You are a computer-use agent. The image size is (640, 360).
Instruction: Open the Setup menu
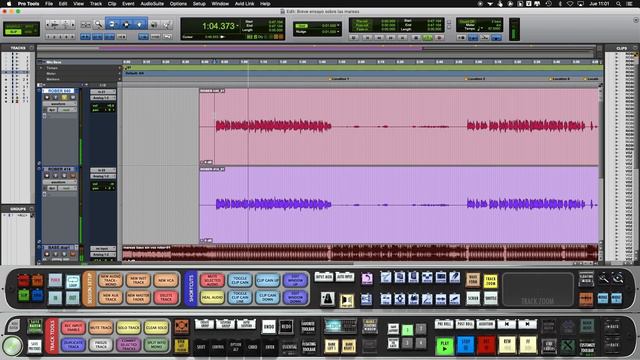[199, 4]
